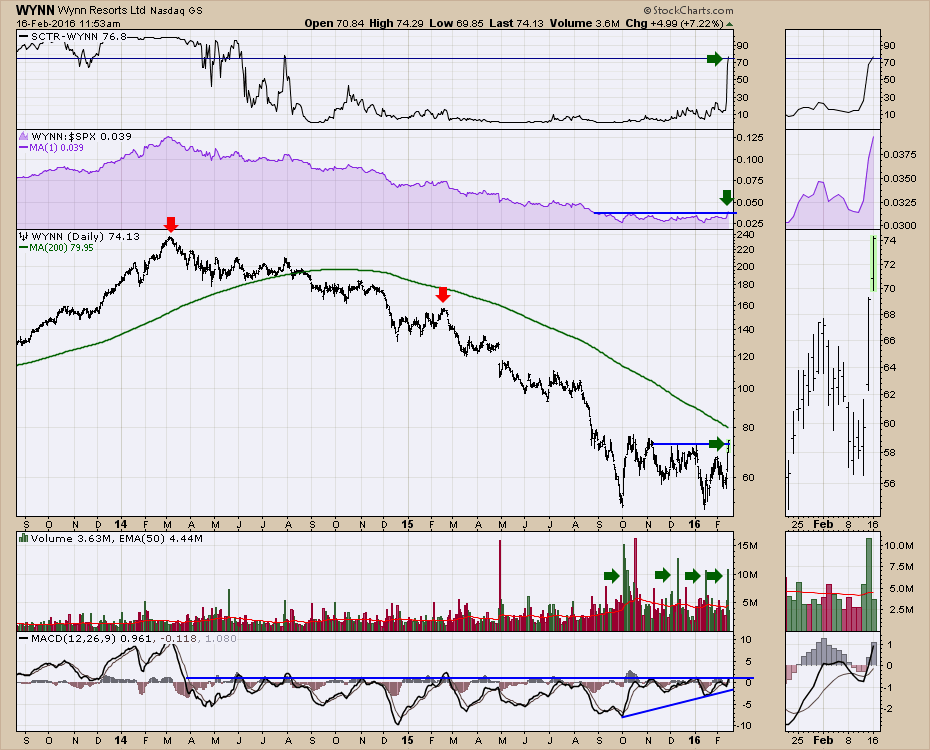Click the bar-chart icon beside the Volume legend

click(24, 538)
